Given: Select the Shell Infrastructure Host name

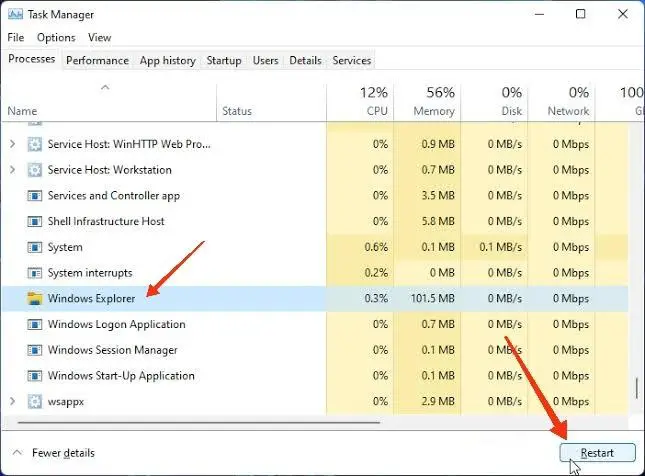Looking at the screenshot, I should tap(106, 221).
